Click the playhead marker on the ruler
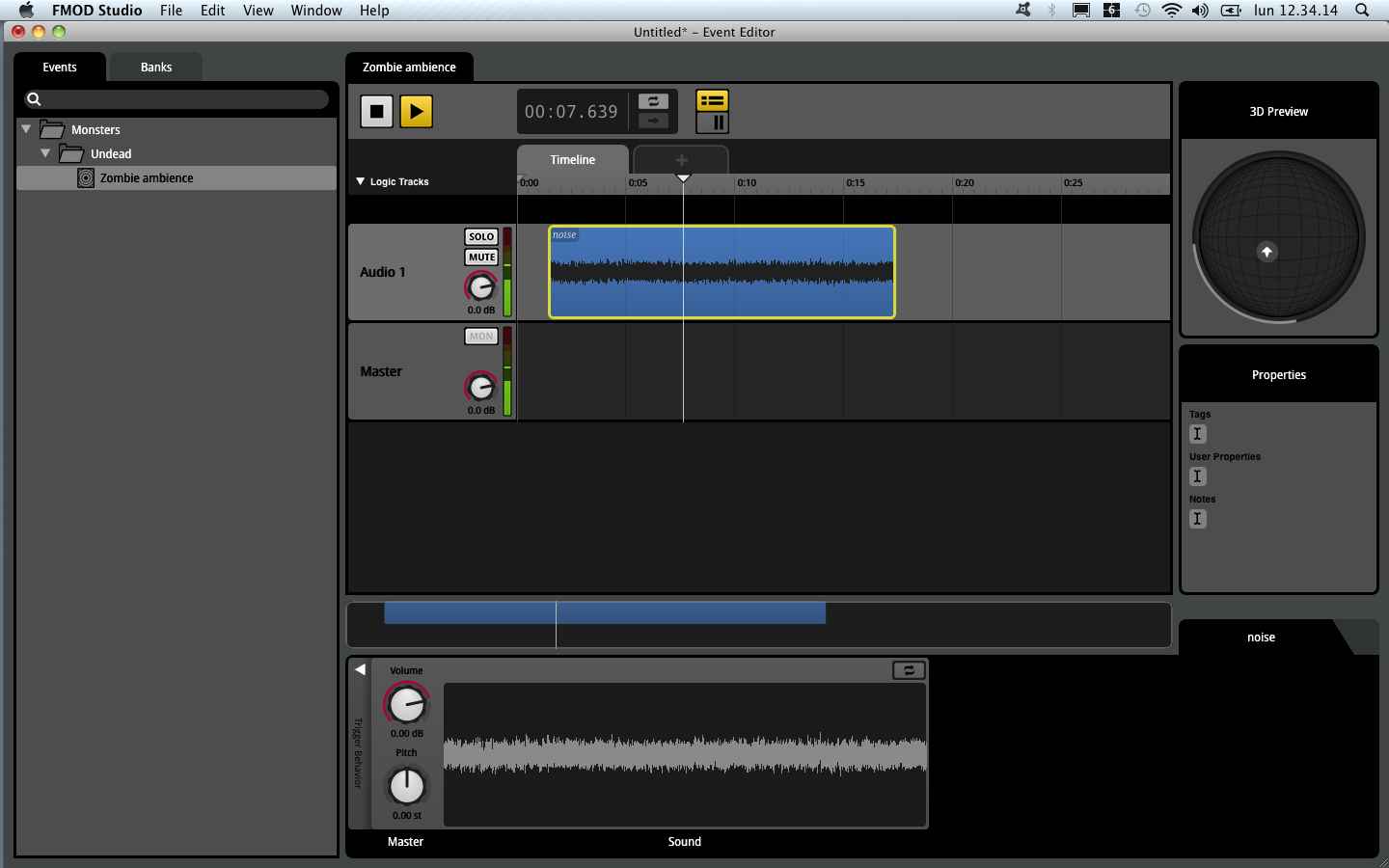This screenshot has height=868, width=1389. 683,178
